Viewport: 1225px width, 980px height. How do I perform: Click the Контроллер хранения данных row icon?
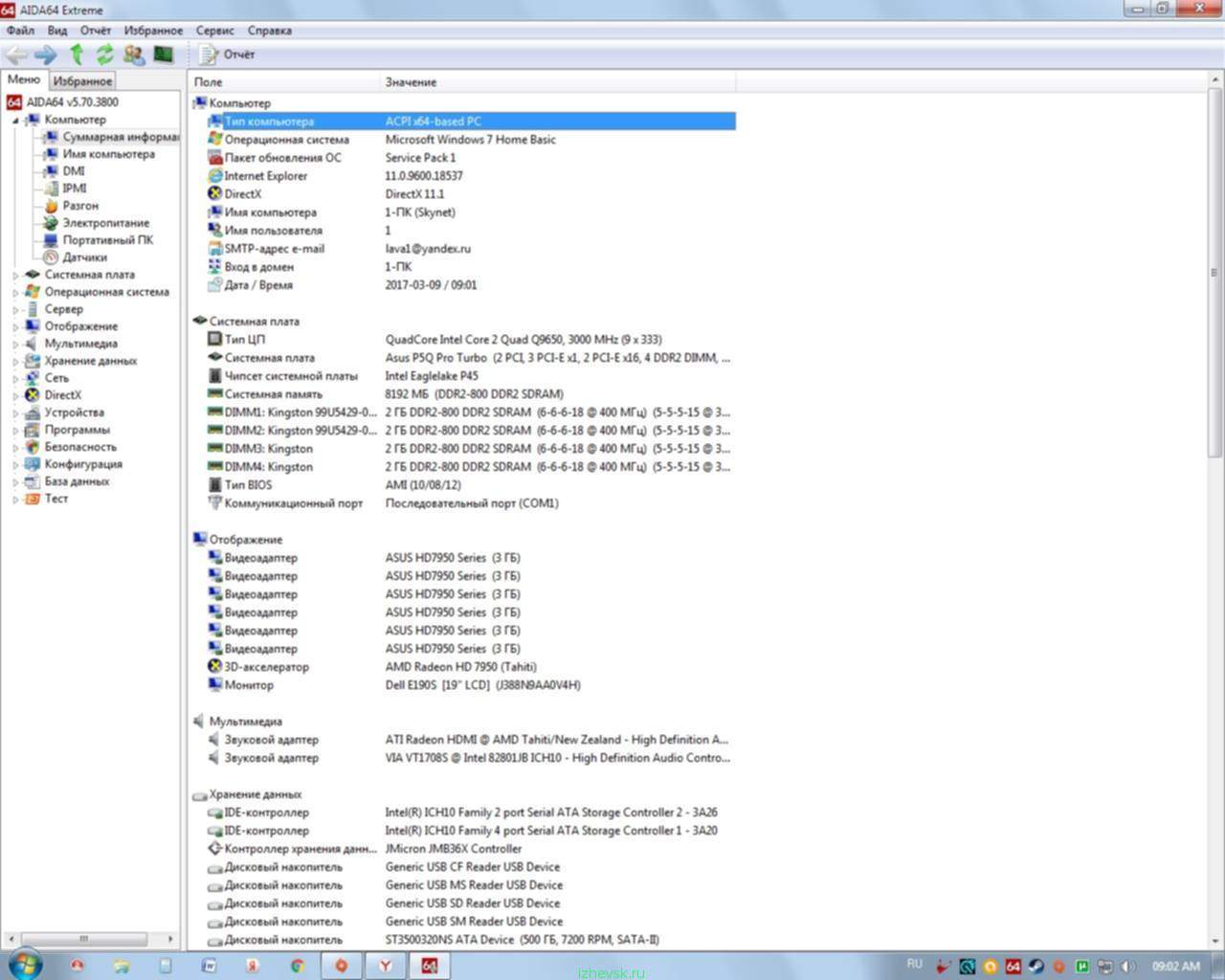pyautogui.click(x=215, y=849)
